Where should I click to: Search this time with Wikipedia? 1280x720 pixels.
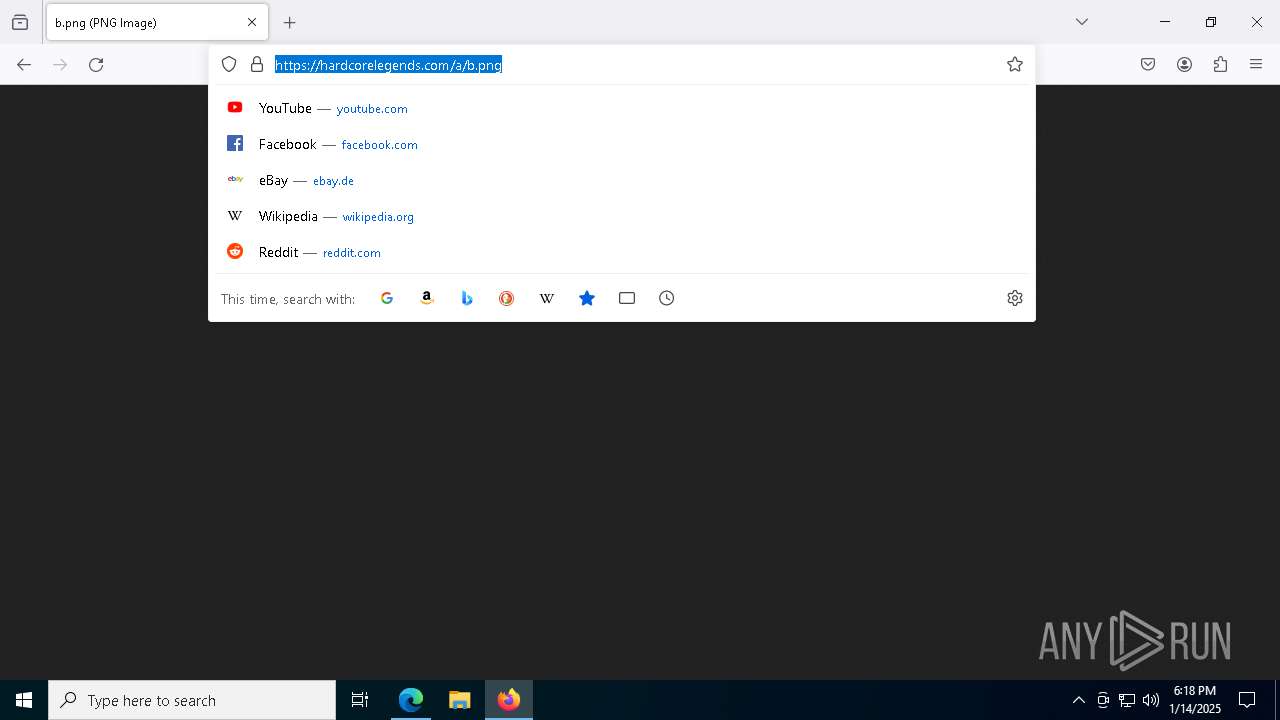(x=547, y=298)
